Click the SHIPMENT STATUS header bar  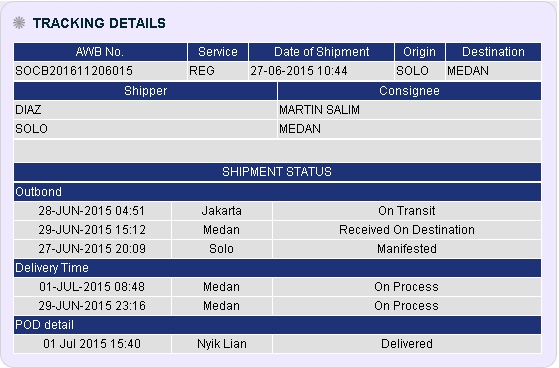277,172
